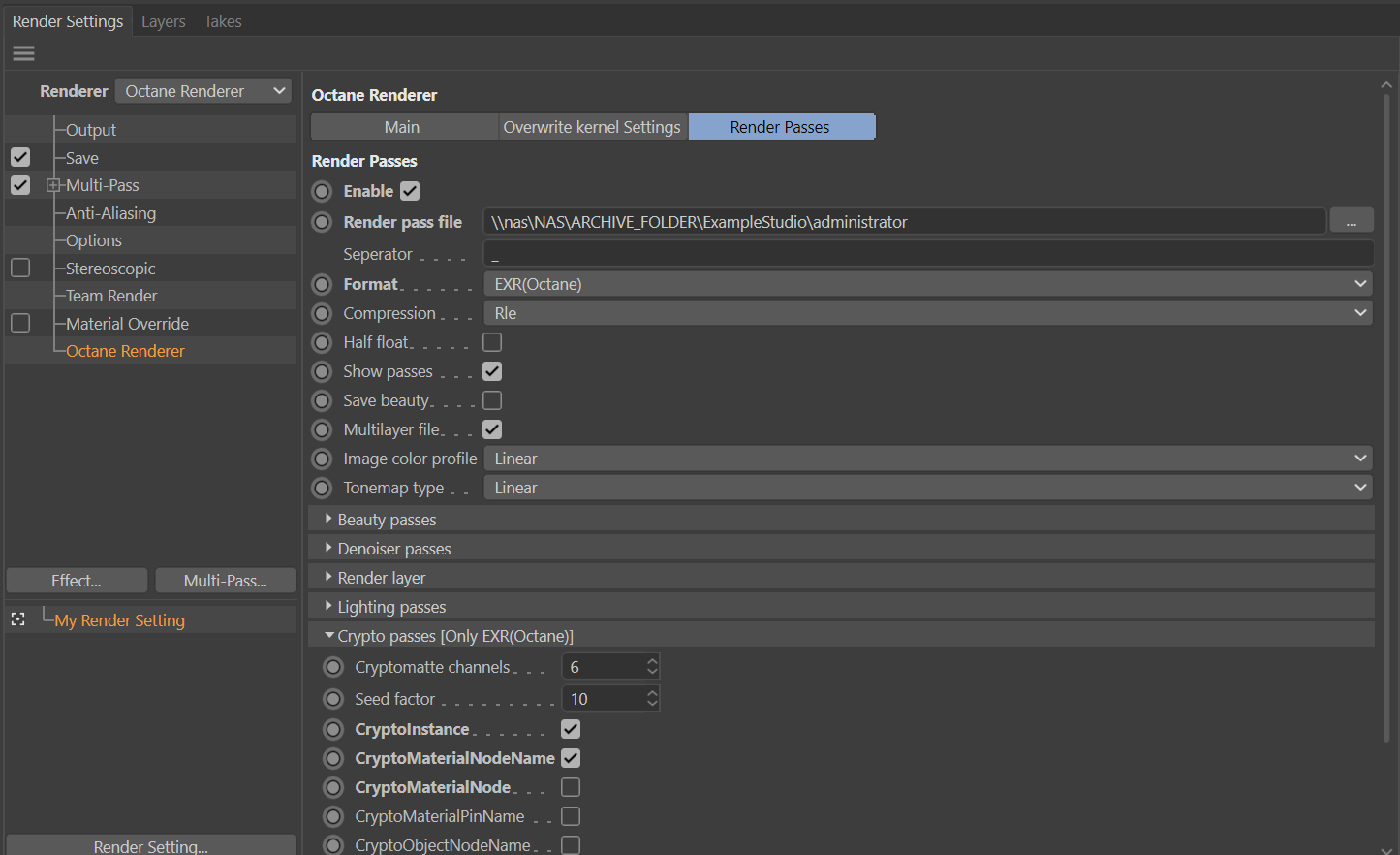Click Multilayer file animation dot

323,429
